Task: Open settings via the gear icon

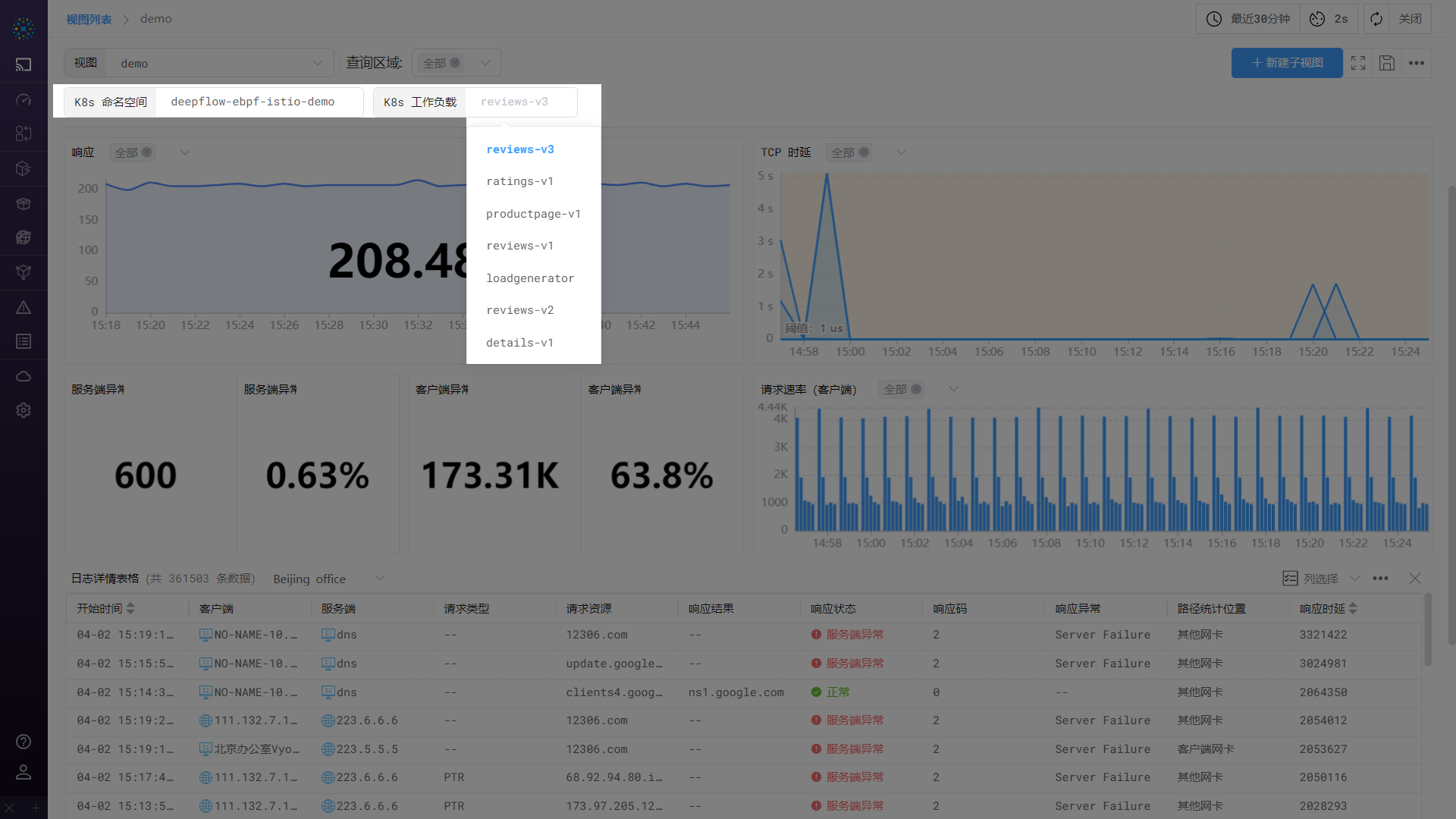Action: 24,410
